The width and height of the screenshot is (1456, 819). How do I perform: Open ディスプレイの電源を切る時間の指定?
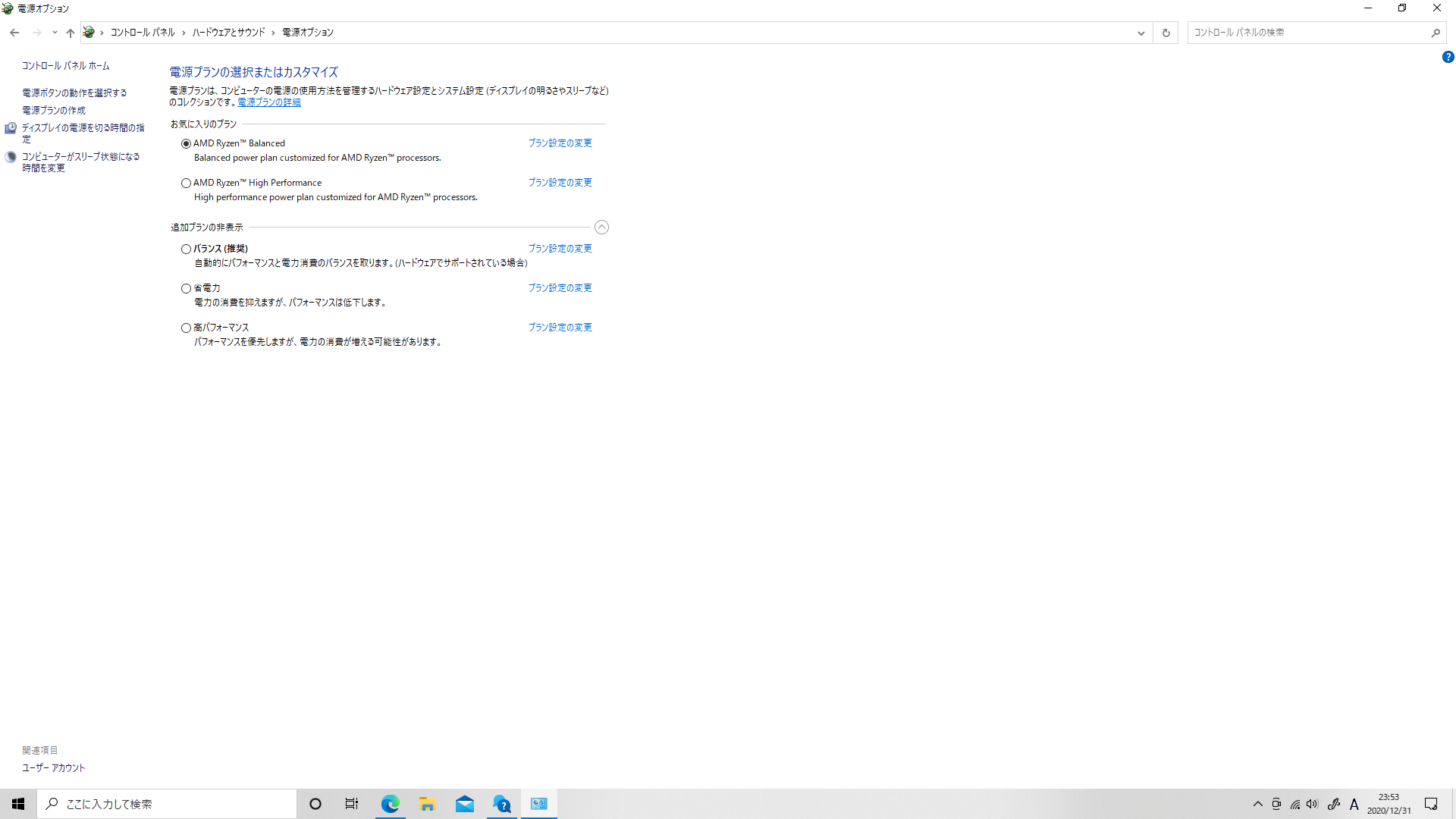click(83, 133)
